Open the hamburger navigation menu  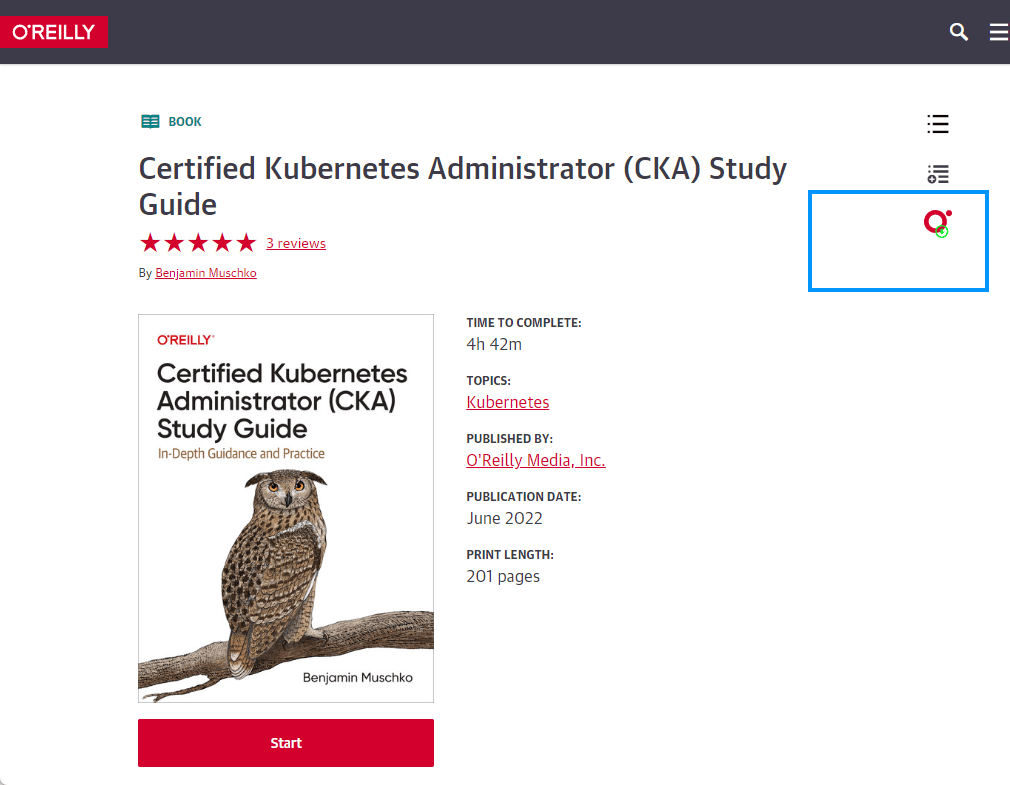[998, 32]
